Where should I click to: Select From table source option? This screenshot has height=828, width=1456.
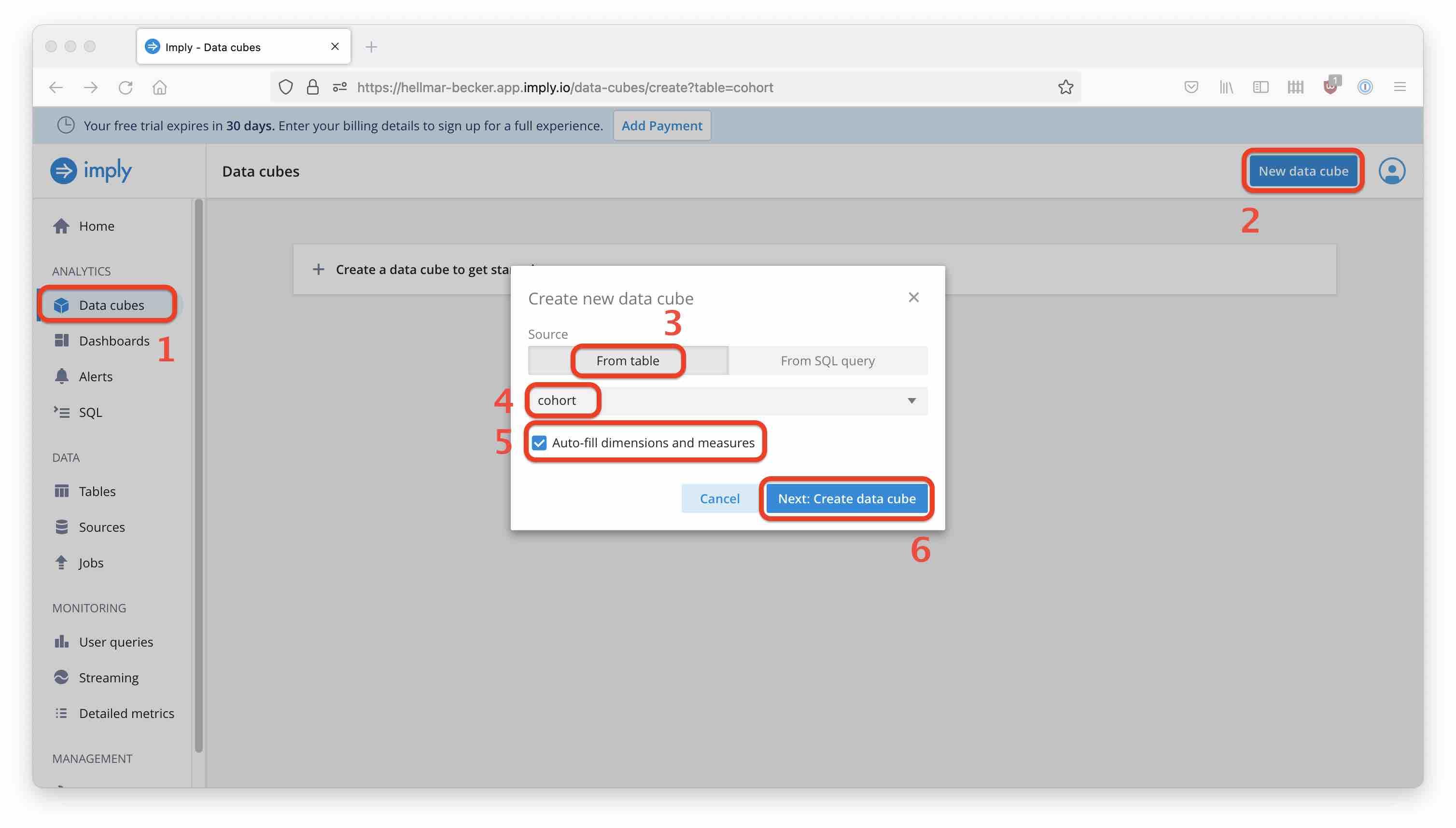click(x=627, y=360)
